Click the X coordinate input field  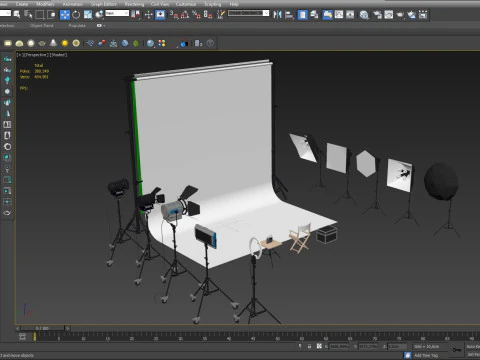click(x=339, y=347)
